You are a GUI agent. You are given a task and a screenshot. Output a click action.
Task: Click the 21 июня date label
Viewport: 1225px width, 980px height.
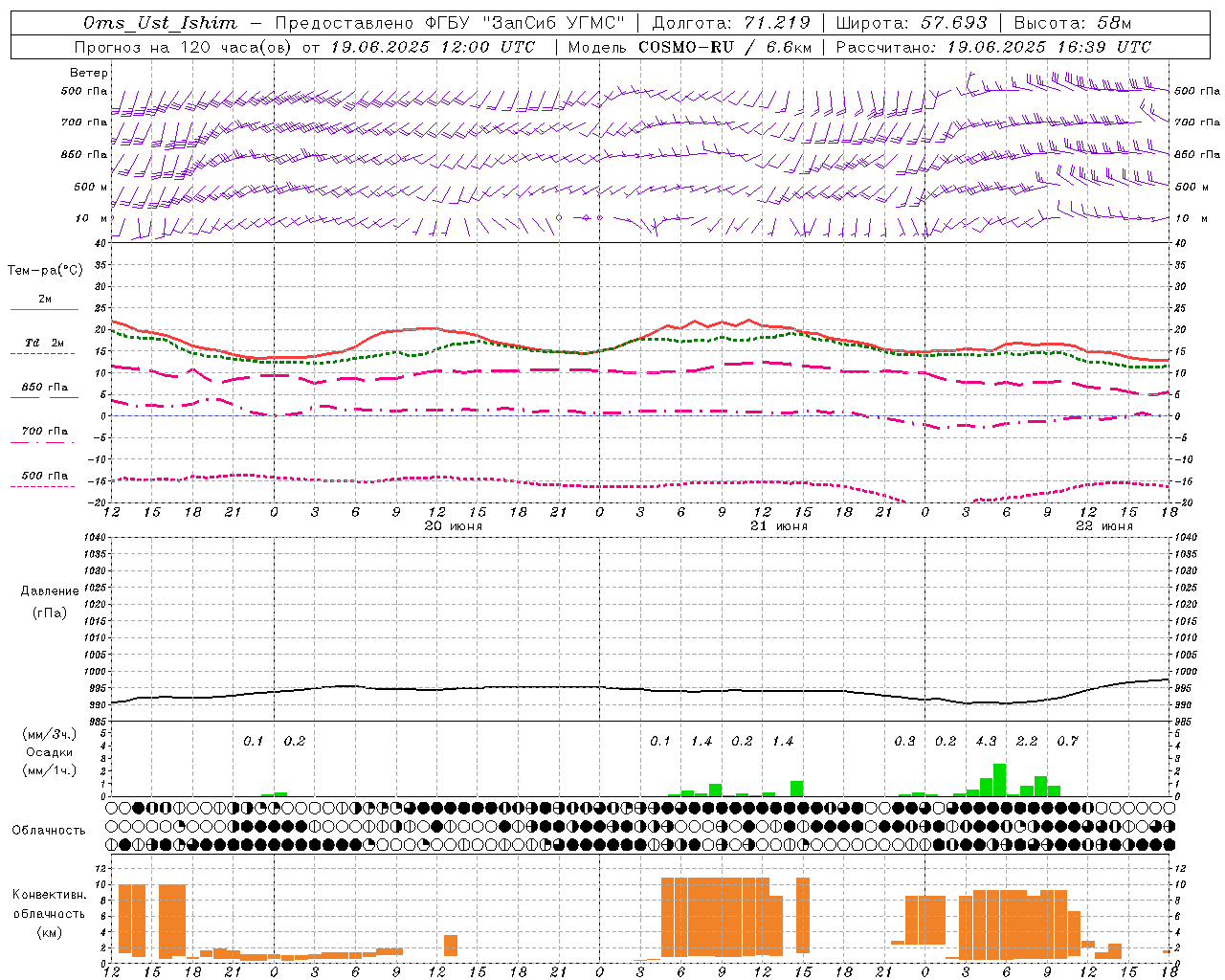coord(779,526)
